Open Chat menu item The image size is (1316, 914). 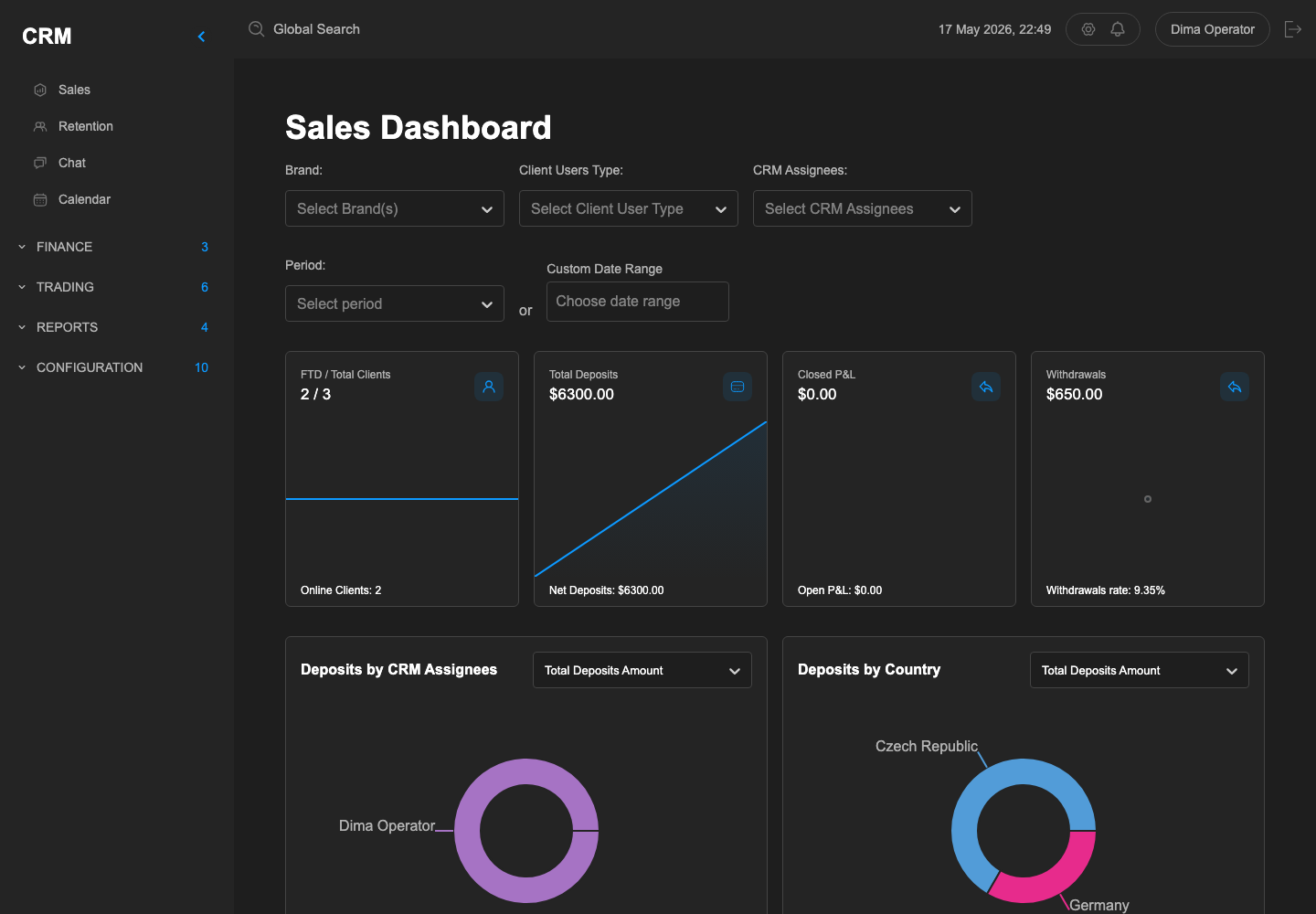[72, 163]
